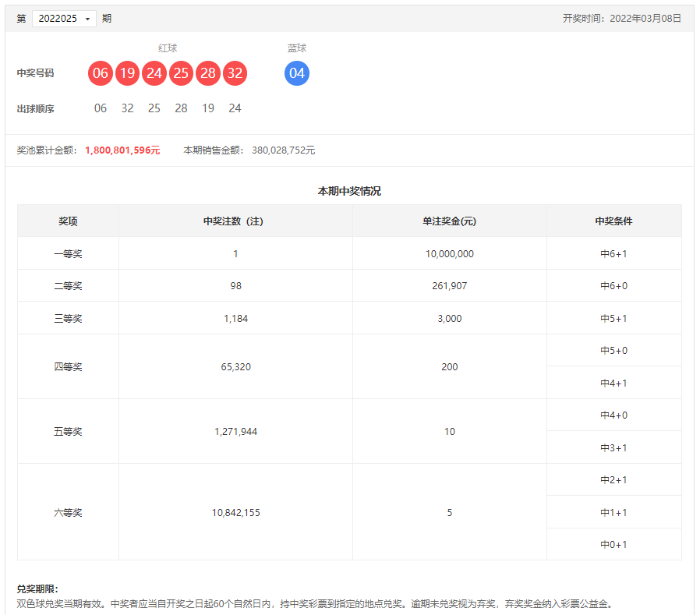Viewport: 700px width, 615px height.
Task: Click the red jackpot amount 1,800,801,596元
Action: 122,150
